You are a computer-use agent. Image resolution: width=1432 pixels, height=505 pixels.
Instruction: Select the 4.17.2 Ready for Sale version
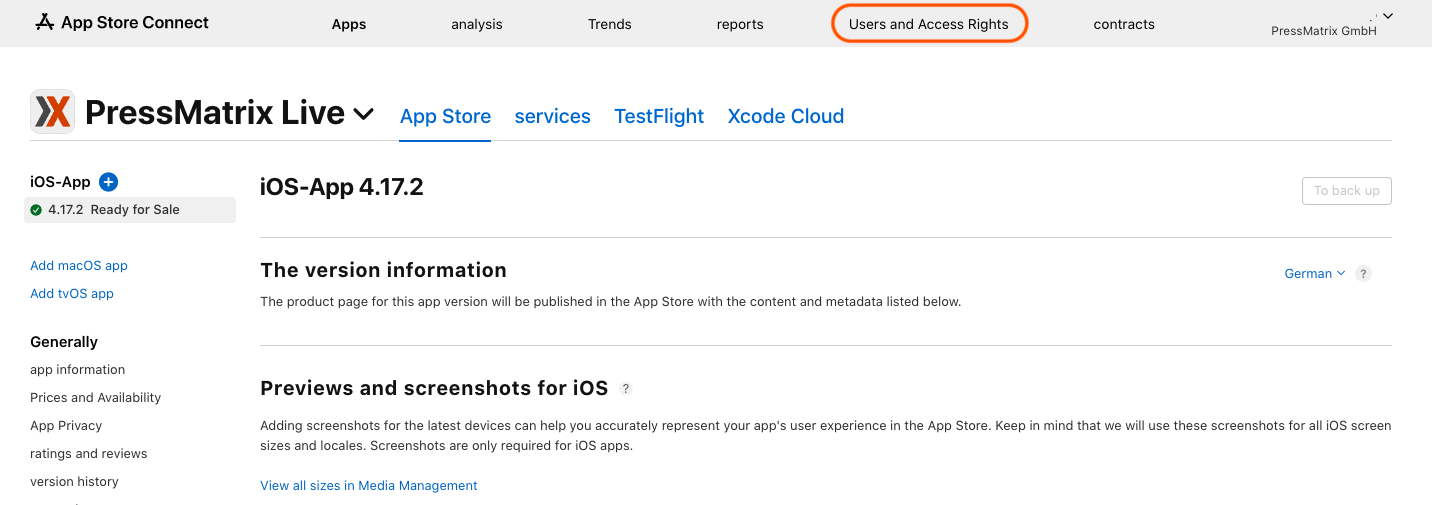130,210
